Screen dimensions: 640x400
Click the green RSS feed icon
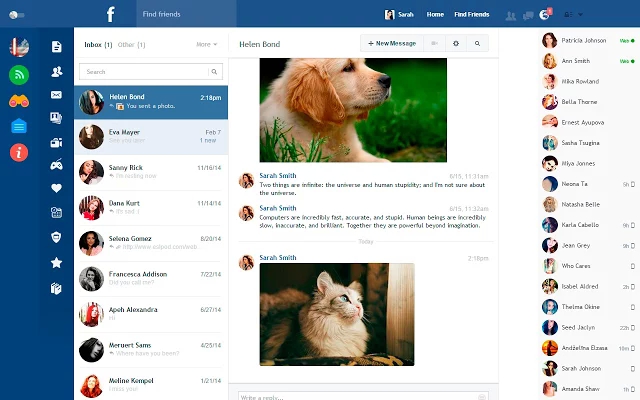(x=18, y=74)
